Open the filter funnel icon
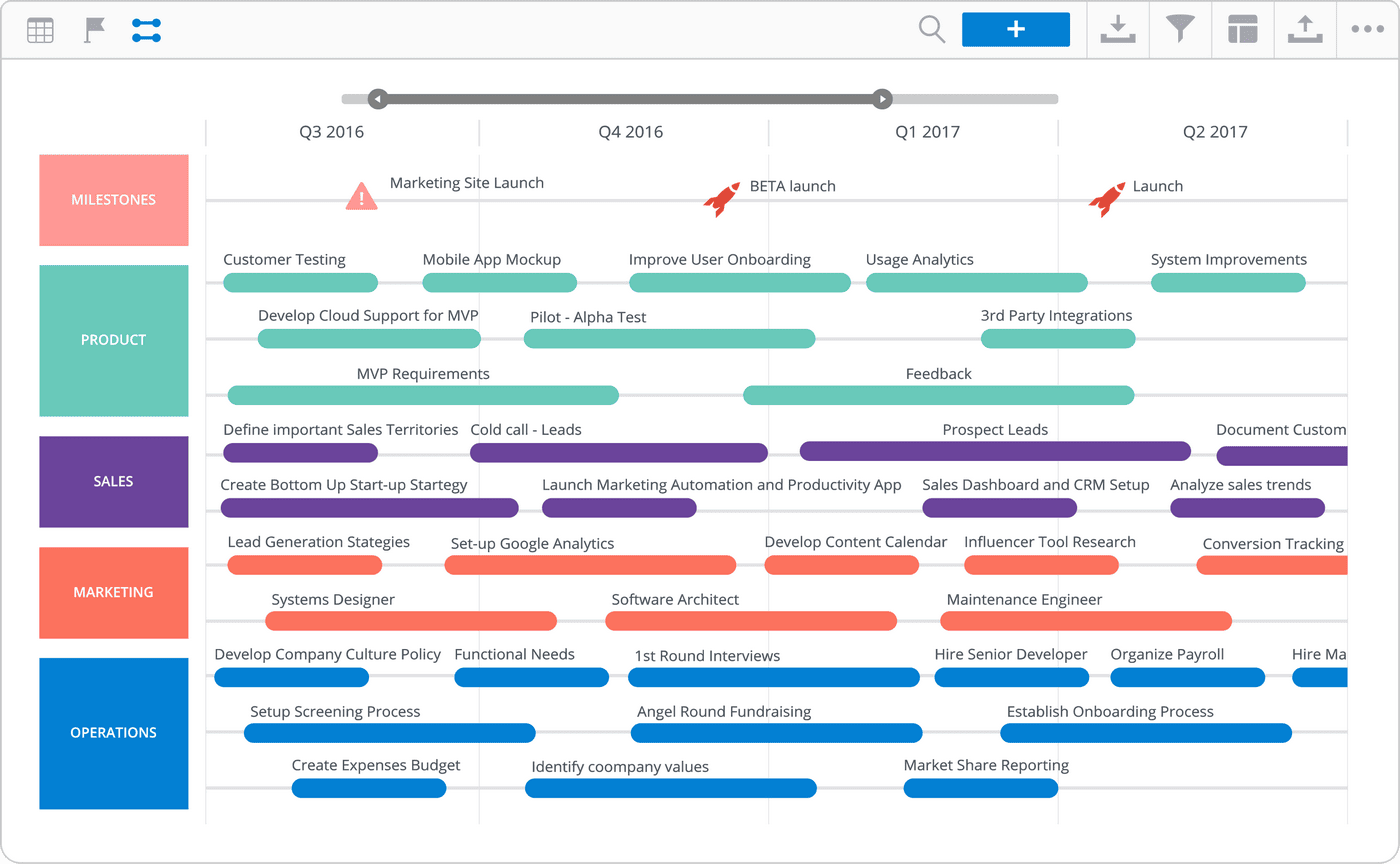Viewport: 1400px width, 864px height. 1180,30
